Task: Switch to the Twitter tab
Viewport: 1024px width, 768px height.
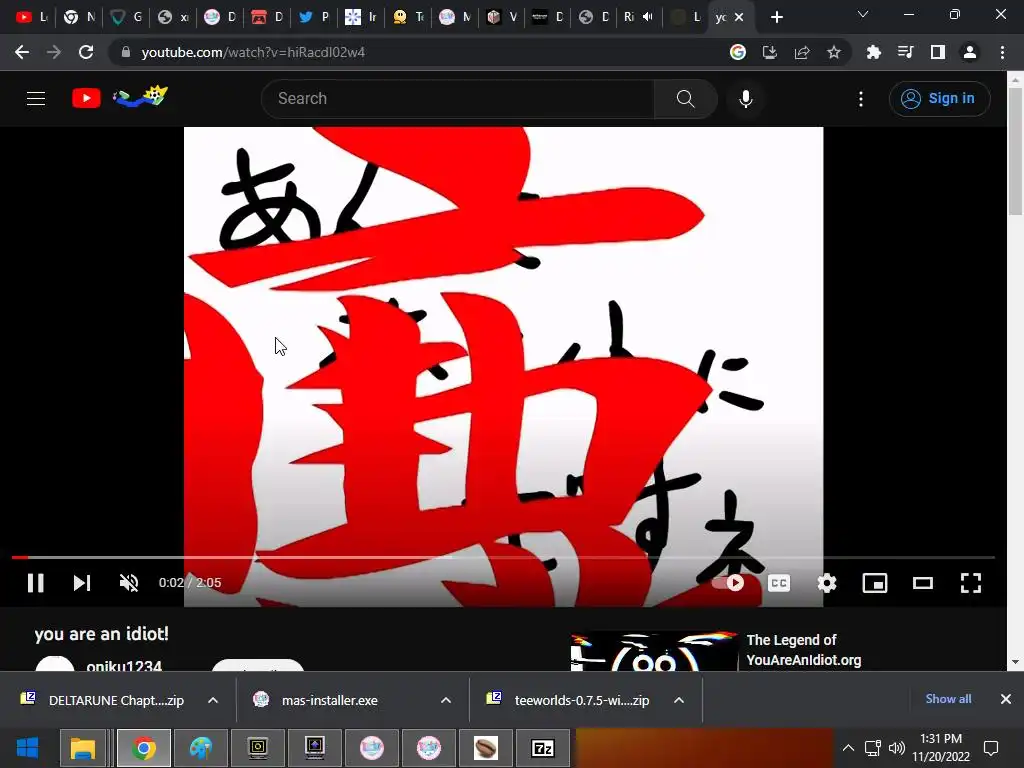Action: [313, 18]
